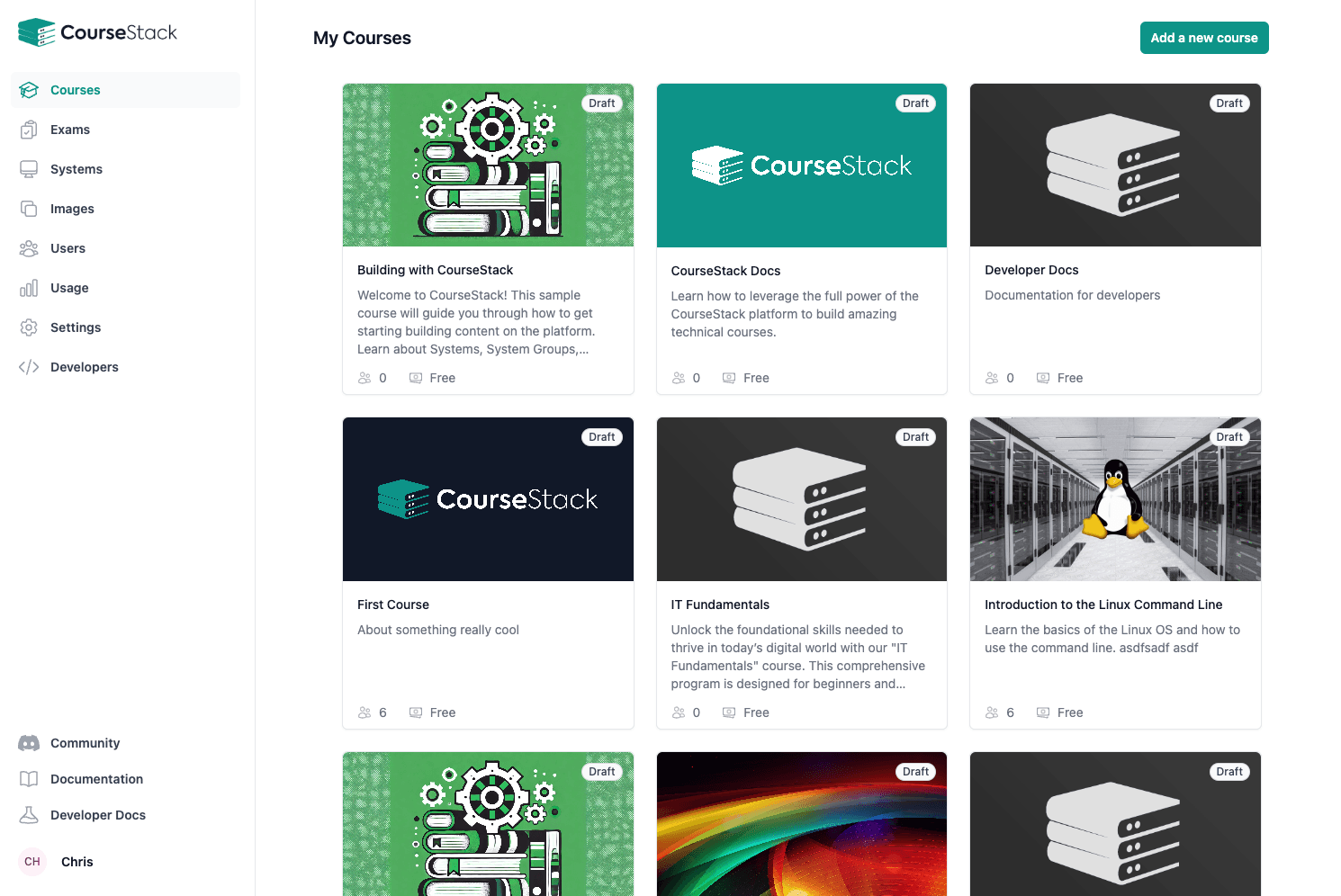Click the Add a new course button

tap(1204, 38)
